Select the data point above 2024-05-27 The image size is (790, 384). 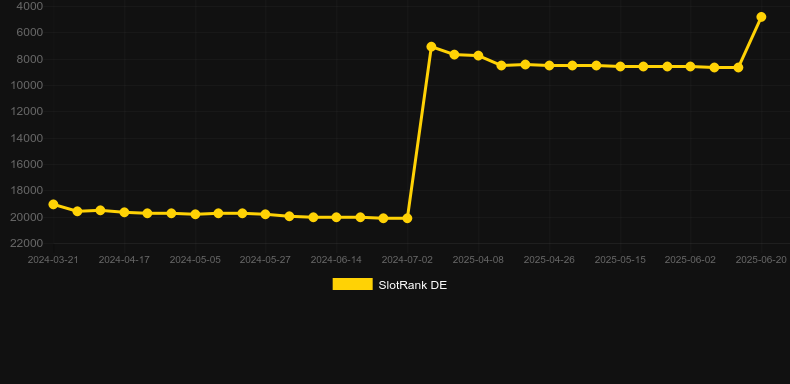[266, 214]
